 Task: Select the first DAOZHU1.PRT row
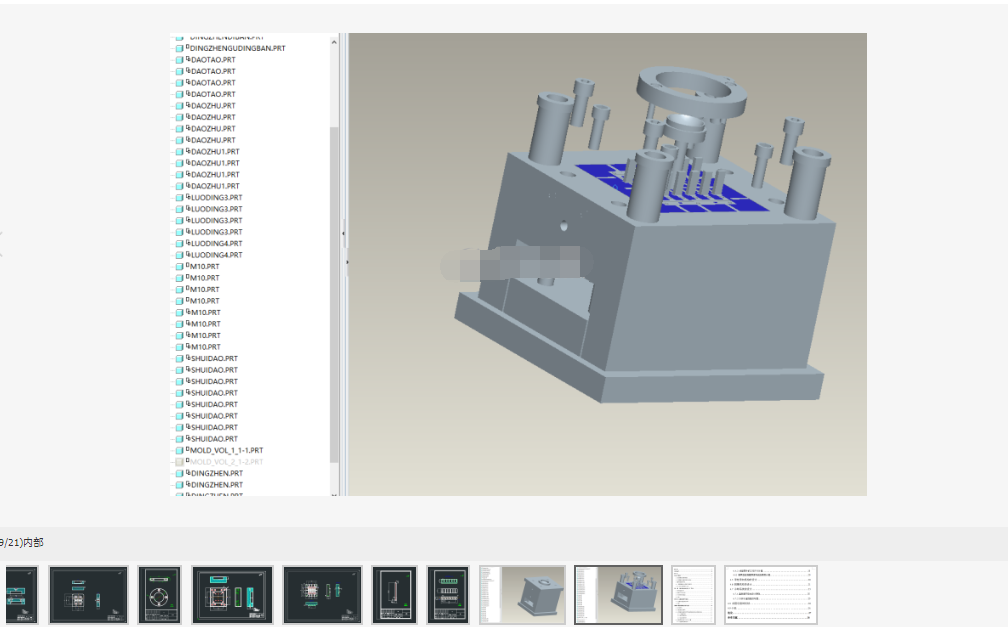[215, 152]
